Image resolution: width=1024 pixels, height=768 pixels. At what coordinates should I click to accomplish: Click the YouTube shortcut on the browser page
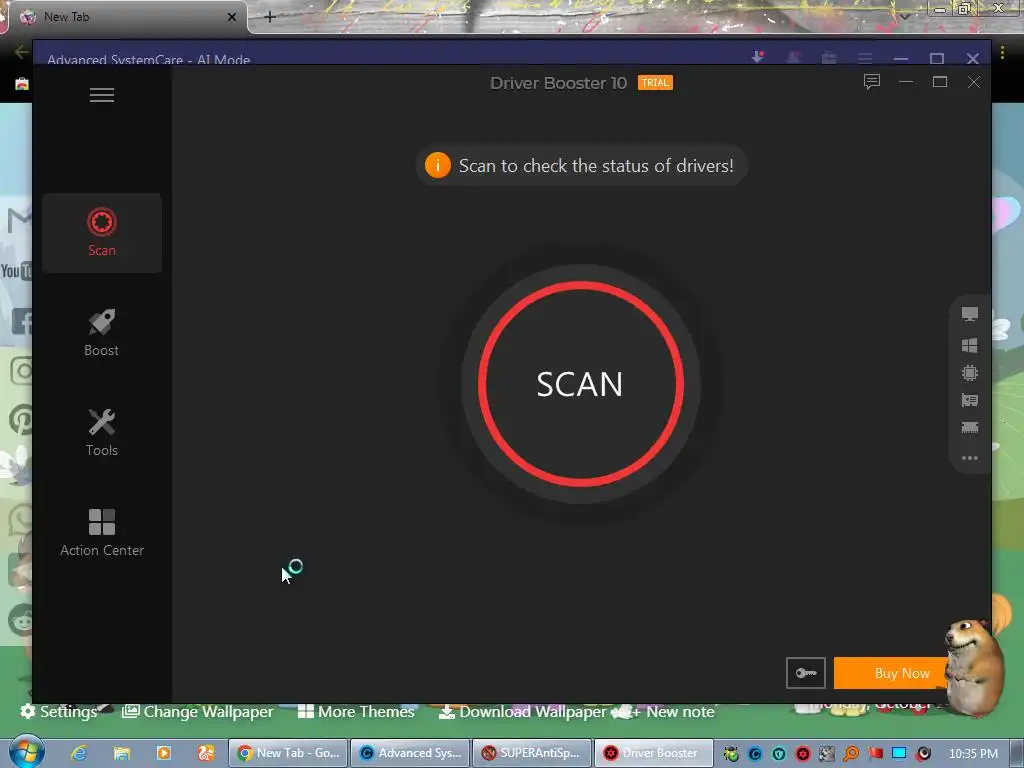click(16, 270)
